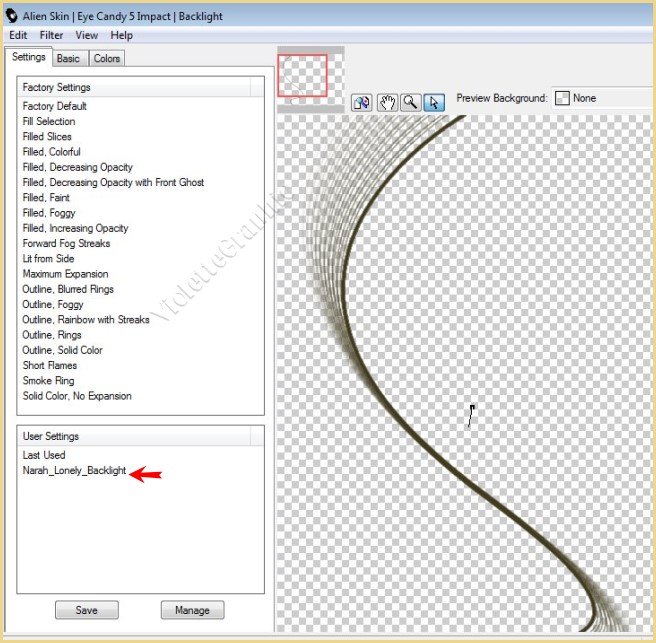Select the arrow pointer tool

[433, 102]
